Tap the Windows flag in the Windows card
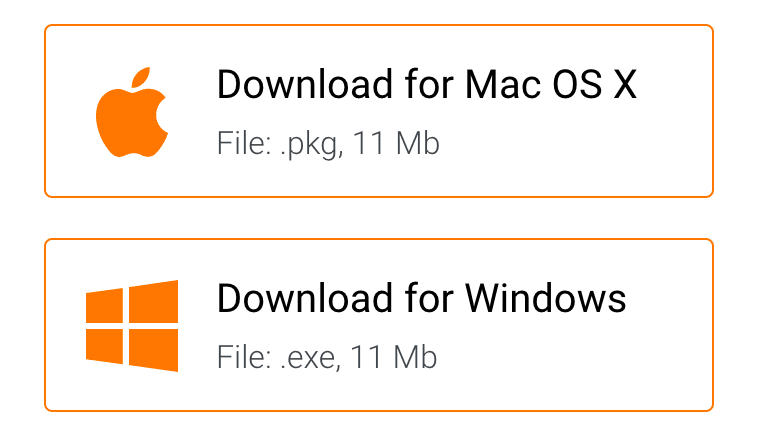 coord(131,325)
